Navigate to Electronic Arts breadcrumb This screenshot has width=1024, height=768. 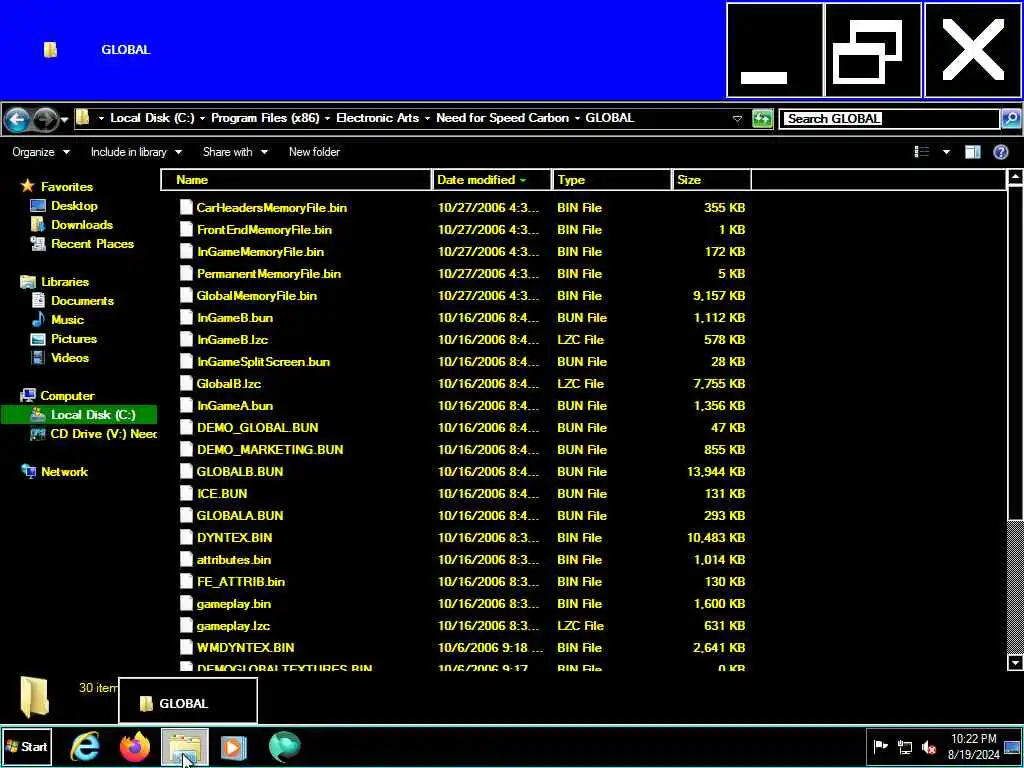coord(377,118)
